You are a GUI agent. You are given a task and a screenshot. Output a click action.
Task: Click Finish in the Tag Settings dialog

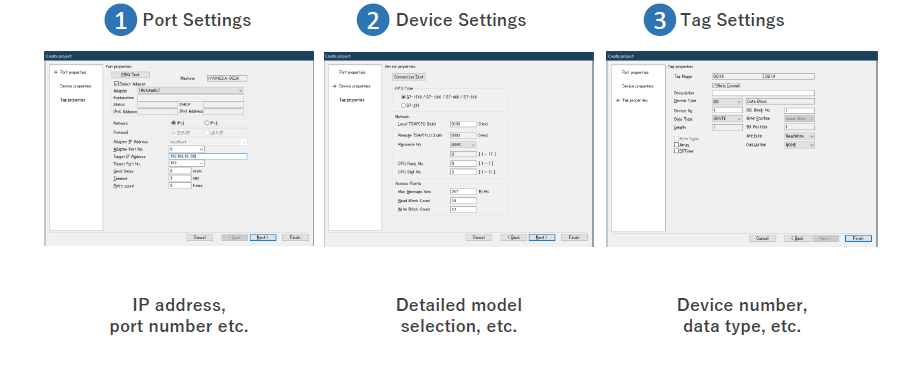point(858,238)
